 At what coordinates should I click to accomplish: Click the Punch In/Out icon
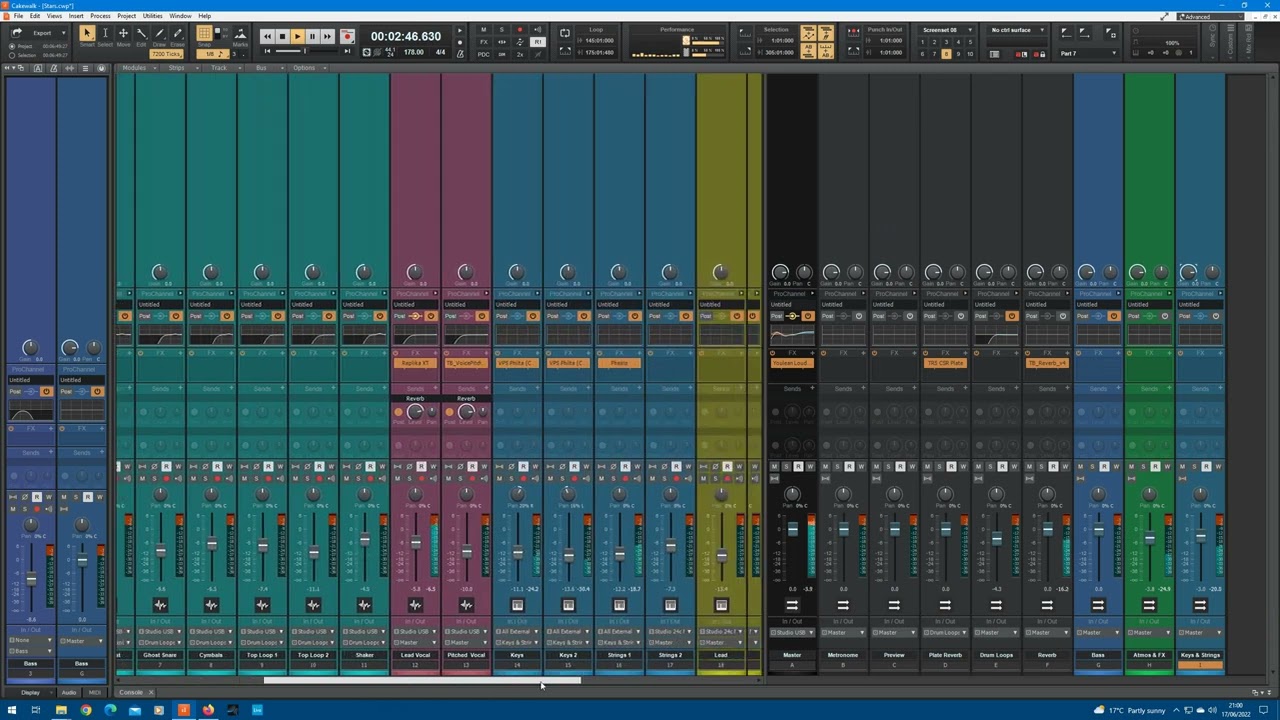853,34
